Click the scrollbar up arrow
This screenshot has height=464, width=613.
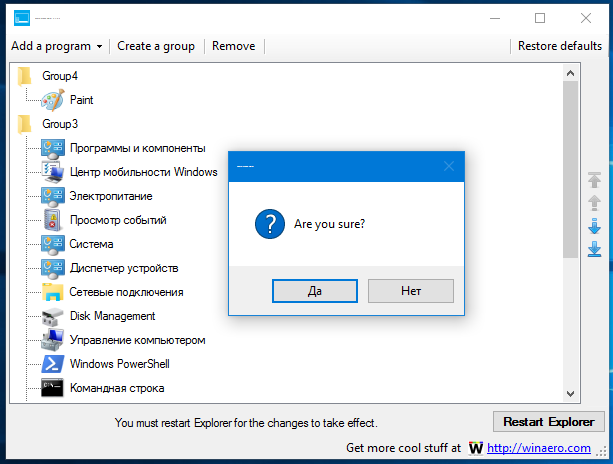570,73
